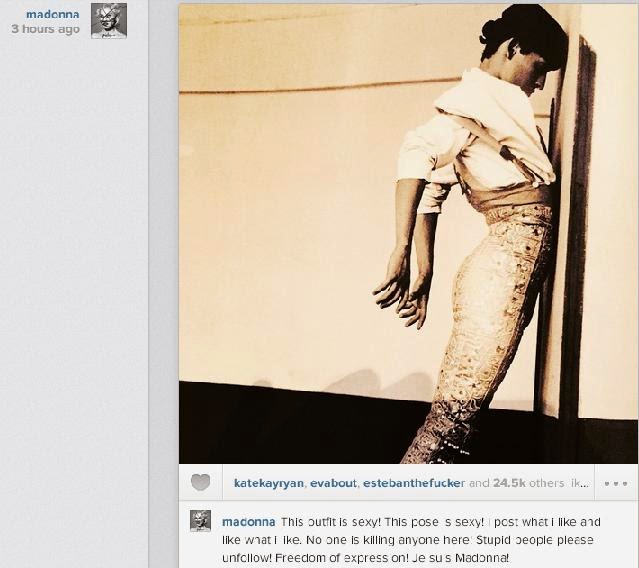Viewport: 639px width, 568px height.
Task: Open estebanthefucker's profile
Action: (x=414, y=483)
